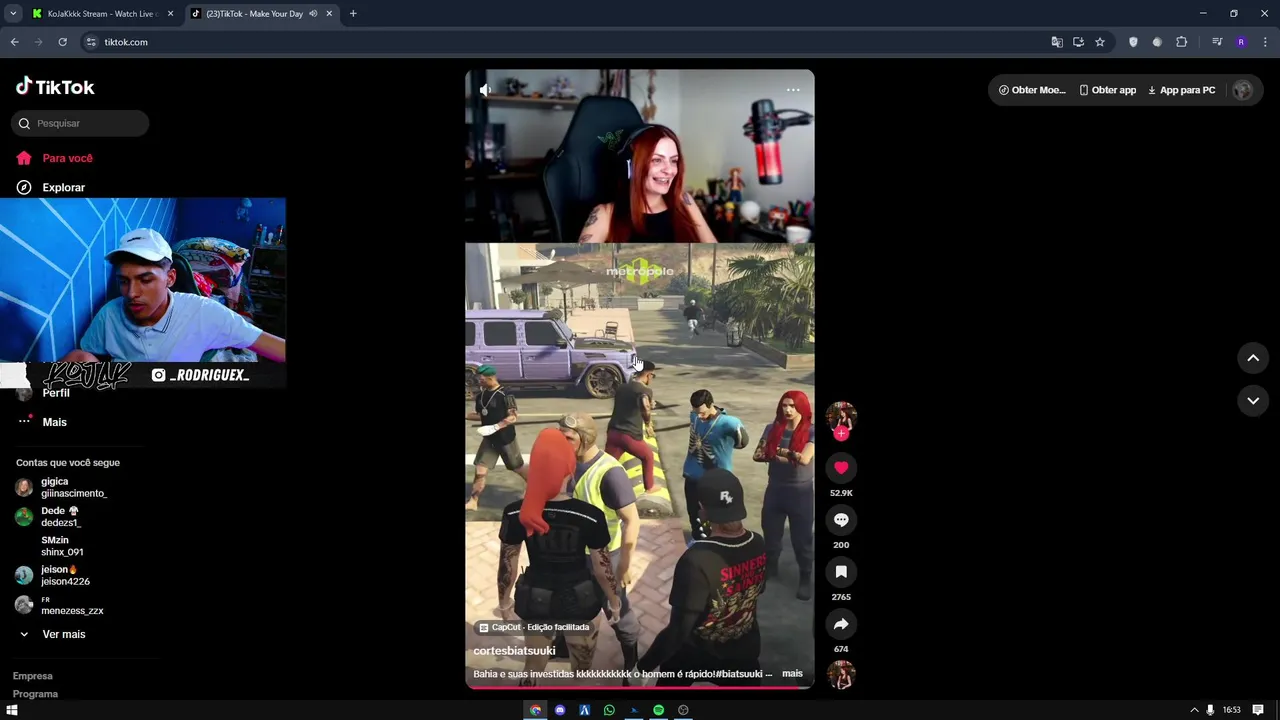The image size is (1280, 720).
Task: Click the share arrow icon
Action: [x=841, y=623]
